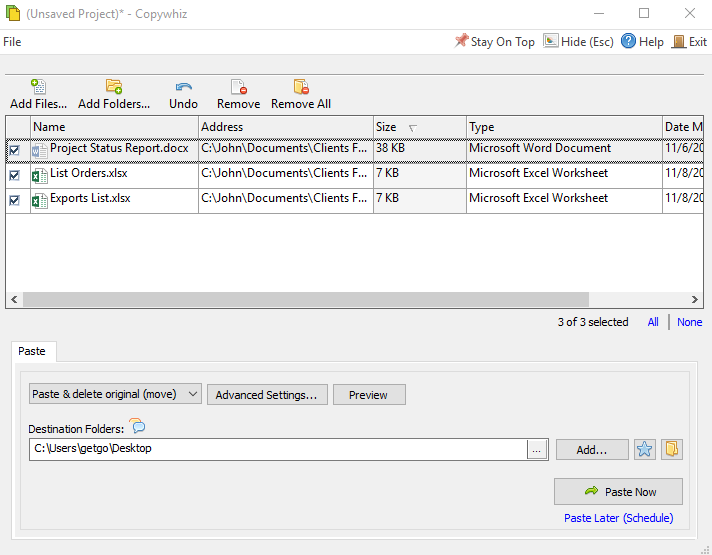Click the All selection link
The width and height of the screenshot is (712, 555).
point(653,322)
